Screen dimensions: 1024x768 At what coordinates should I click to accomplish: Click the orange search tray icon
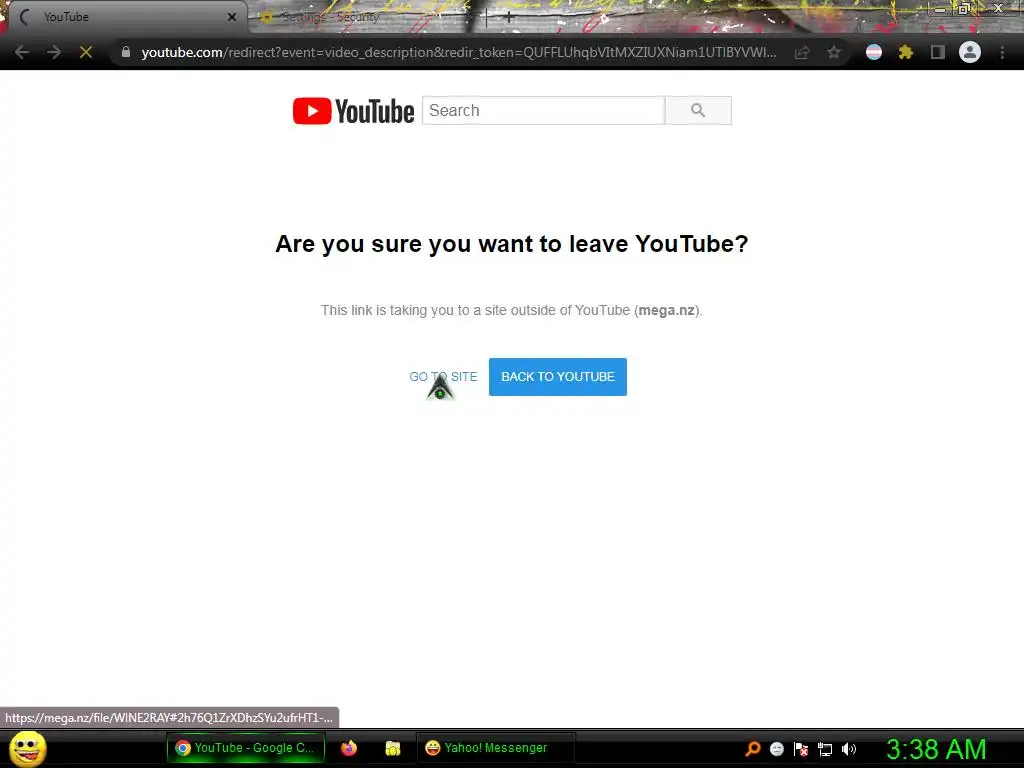(752, 749)
